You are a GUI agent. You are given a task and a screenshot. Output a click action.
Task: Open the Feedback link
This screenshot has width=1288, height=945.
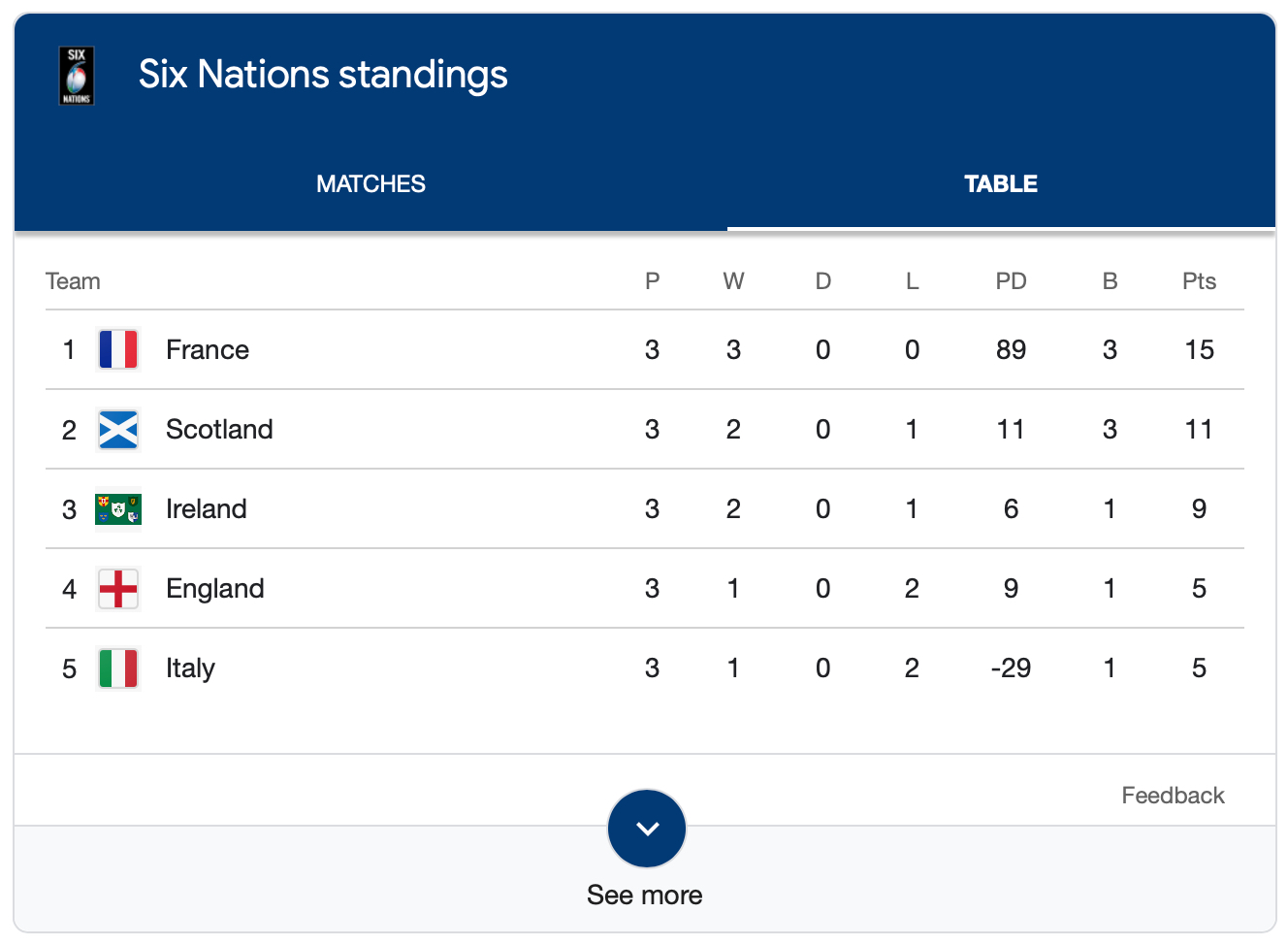click(x=1173, y=796)
